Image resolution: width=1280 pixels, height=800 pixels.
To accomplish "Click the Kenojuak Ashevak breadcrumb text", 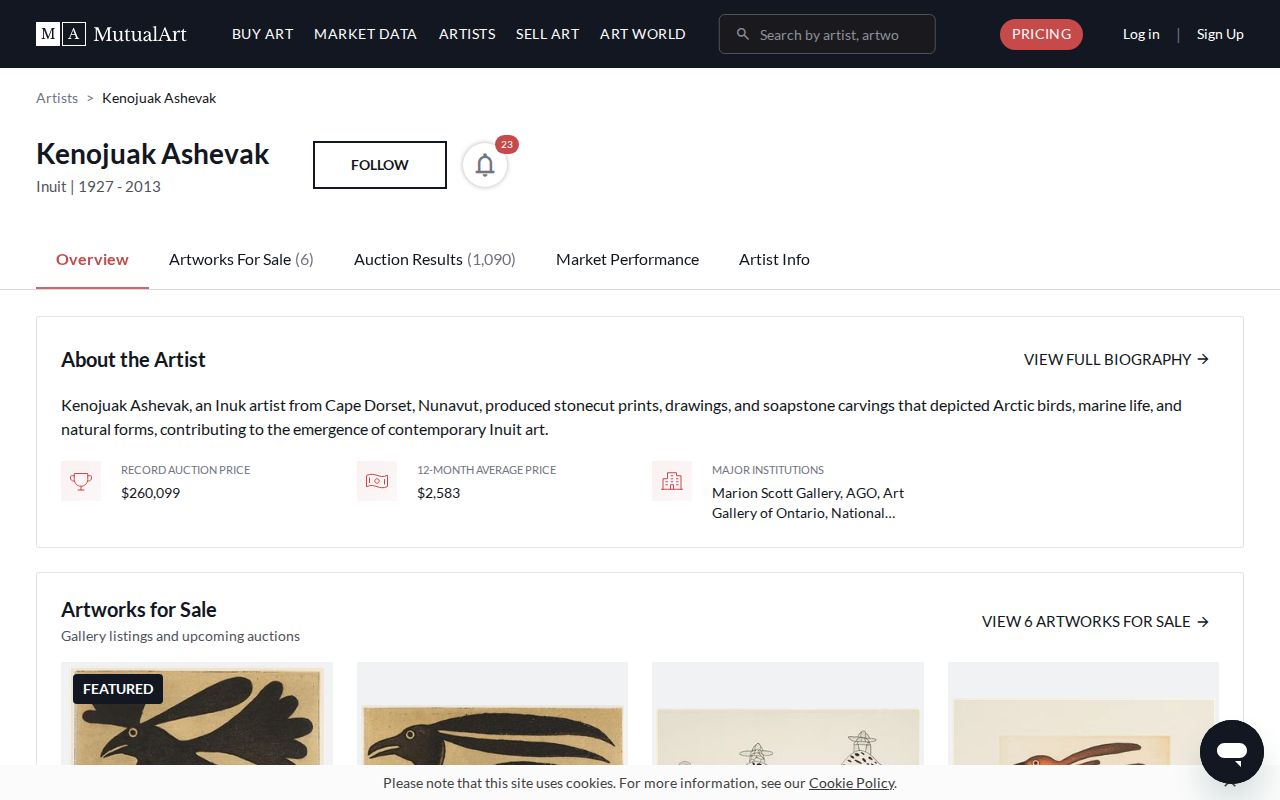I will click(159, 98).
